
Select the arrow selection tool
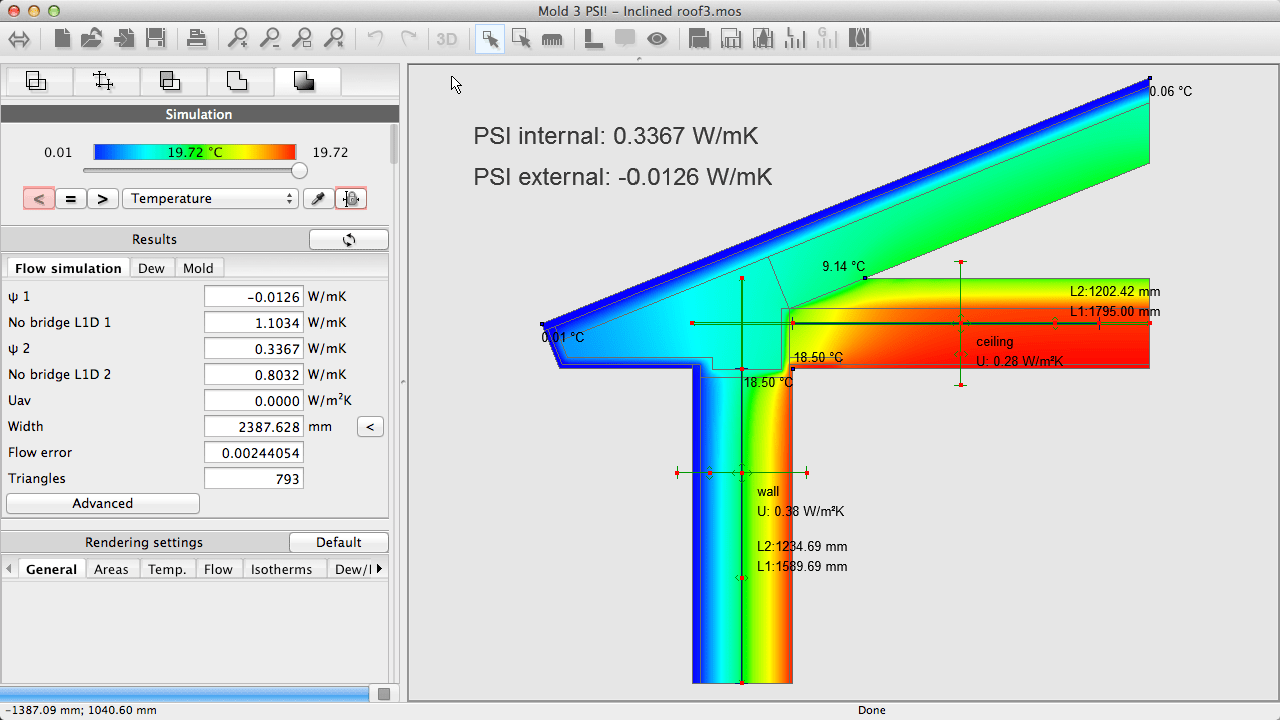coord(489,38)
